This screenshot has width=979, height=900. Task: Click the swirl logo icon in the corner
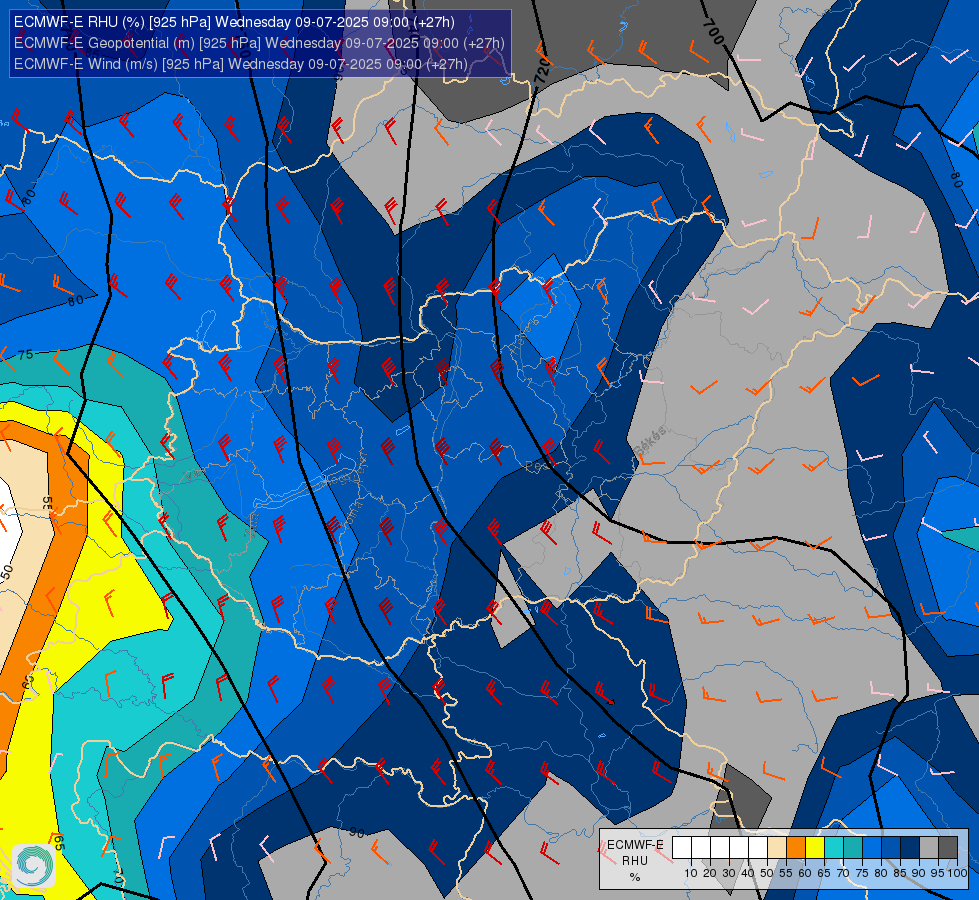(x=34, y=865)
